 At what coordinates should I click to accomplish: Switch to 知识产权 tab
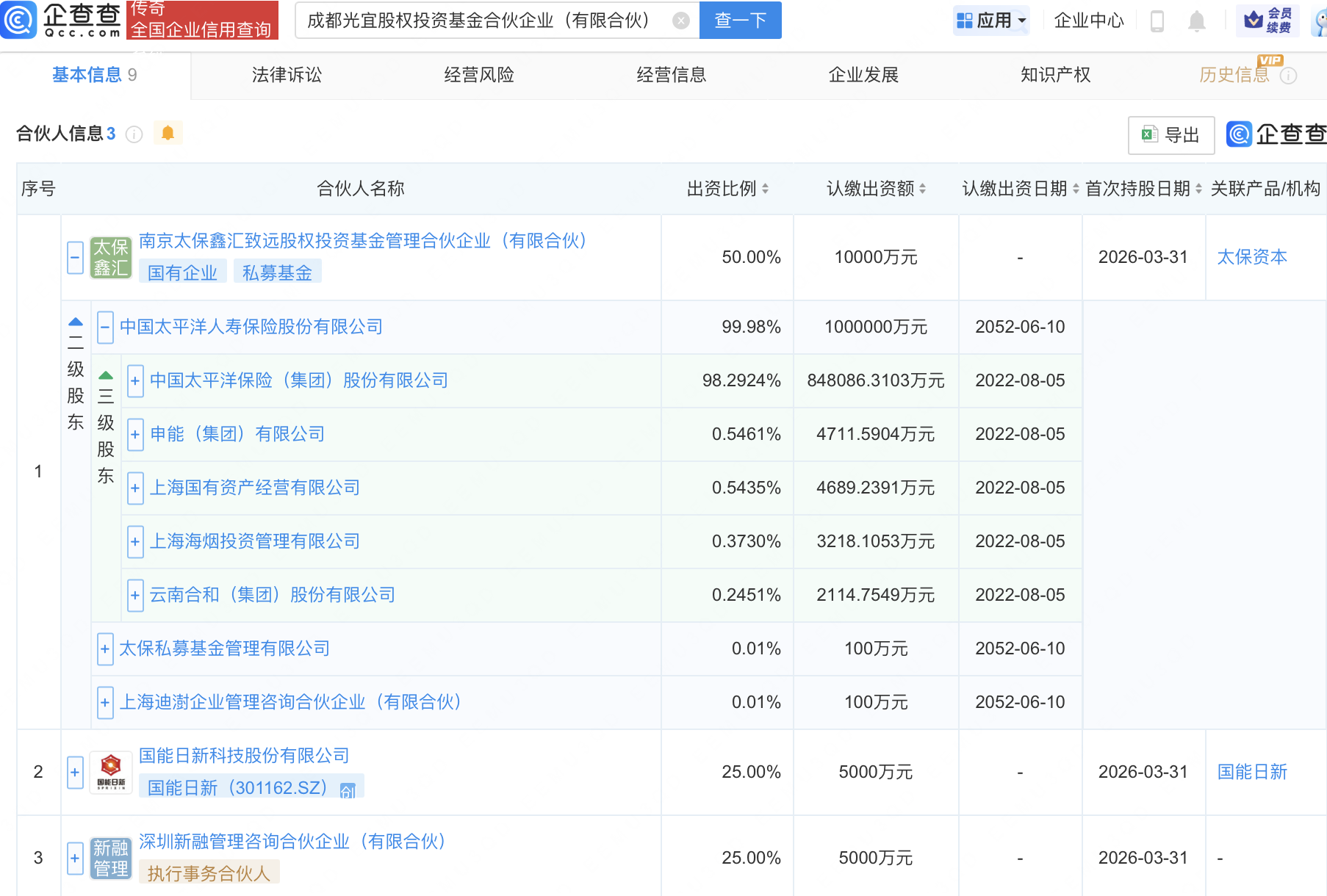[1055, 75]
